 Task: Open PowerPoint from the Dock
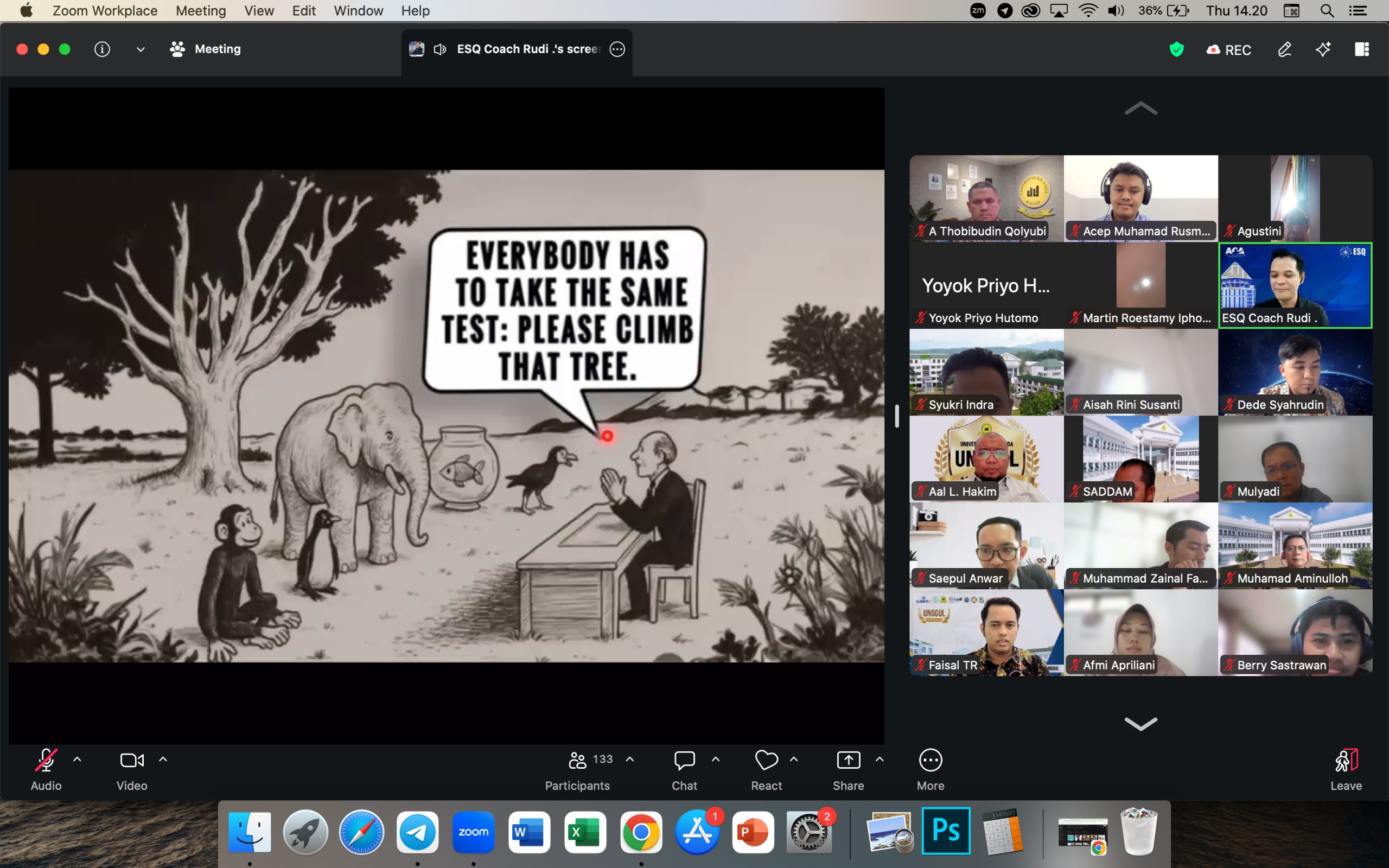(x=753, y=832)
